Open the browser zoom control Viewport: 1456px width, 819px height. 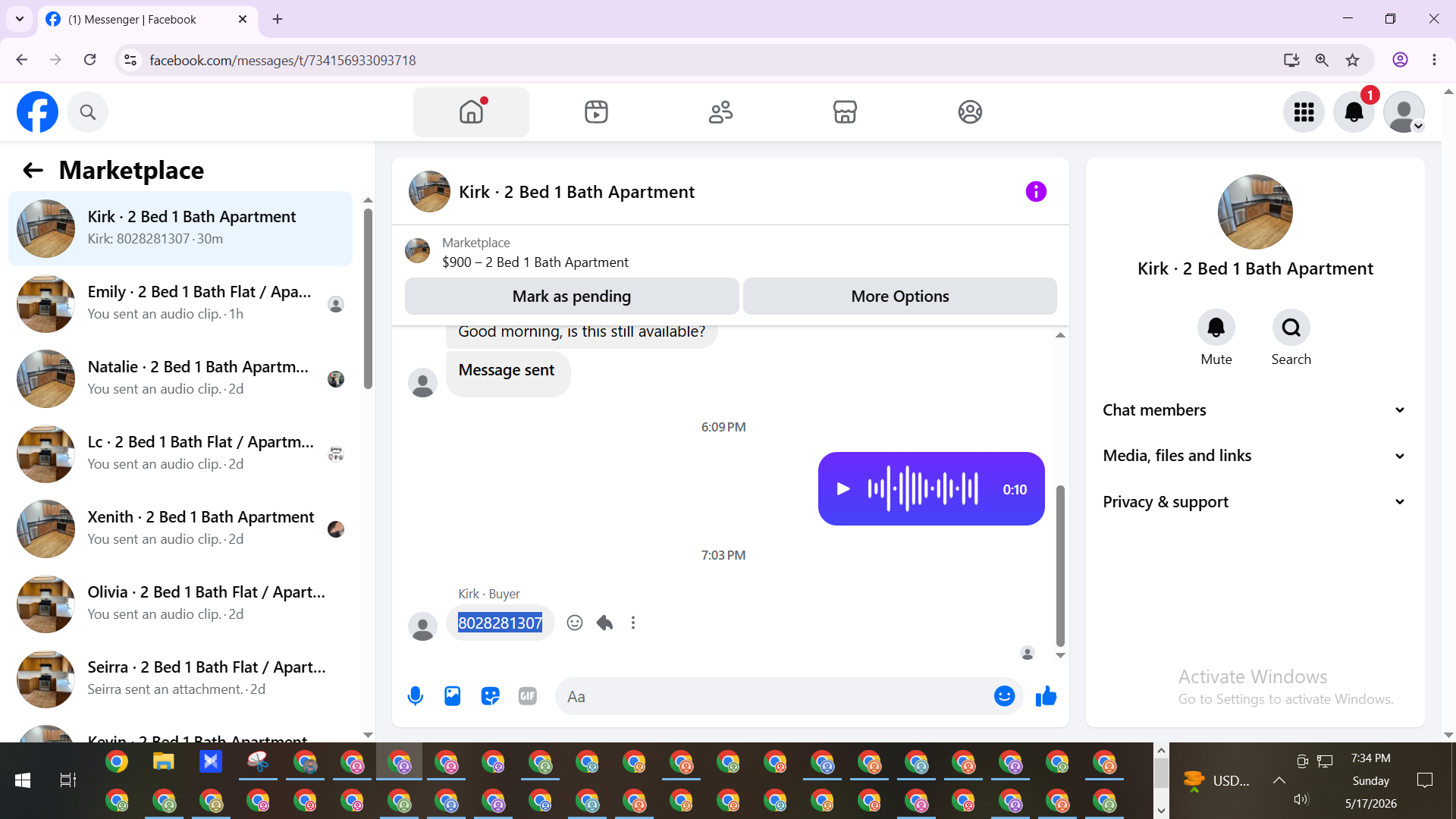click(x=1322, y=60)
